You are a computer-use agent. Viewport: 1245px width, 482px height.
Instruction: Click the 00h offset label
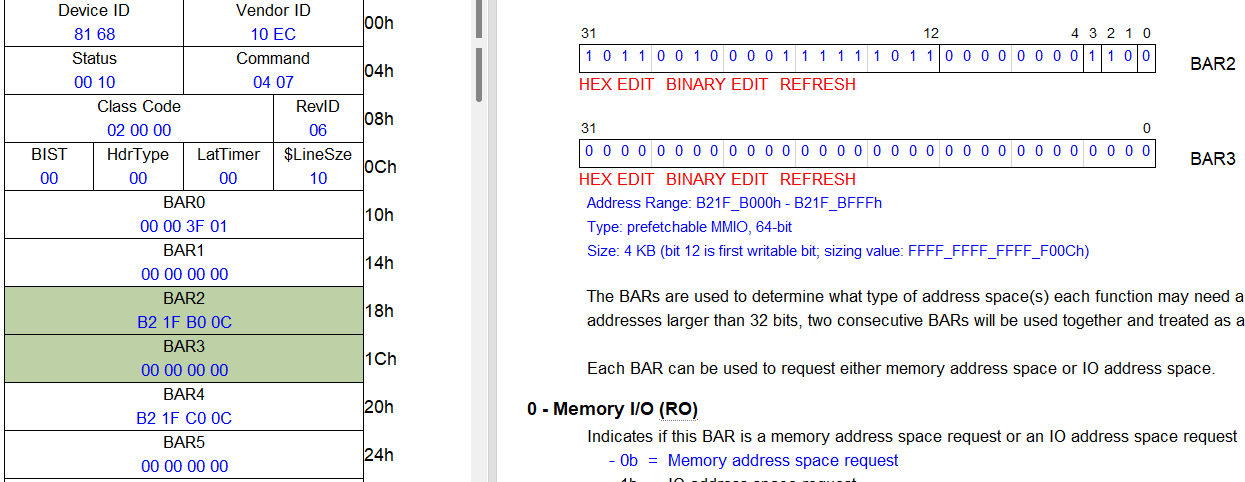[x=380, y=22]
